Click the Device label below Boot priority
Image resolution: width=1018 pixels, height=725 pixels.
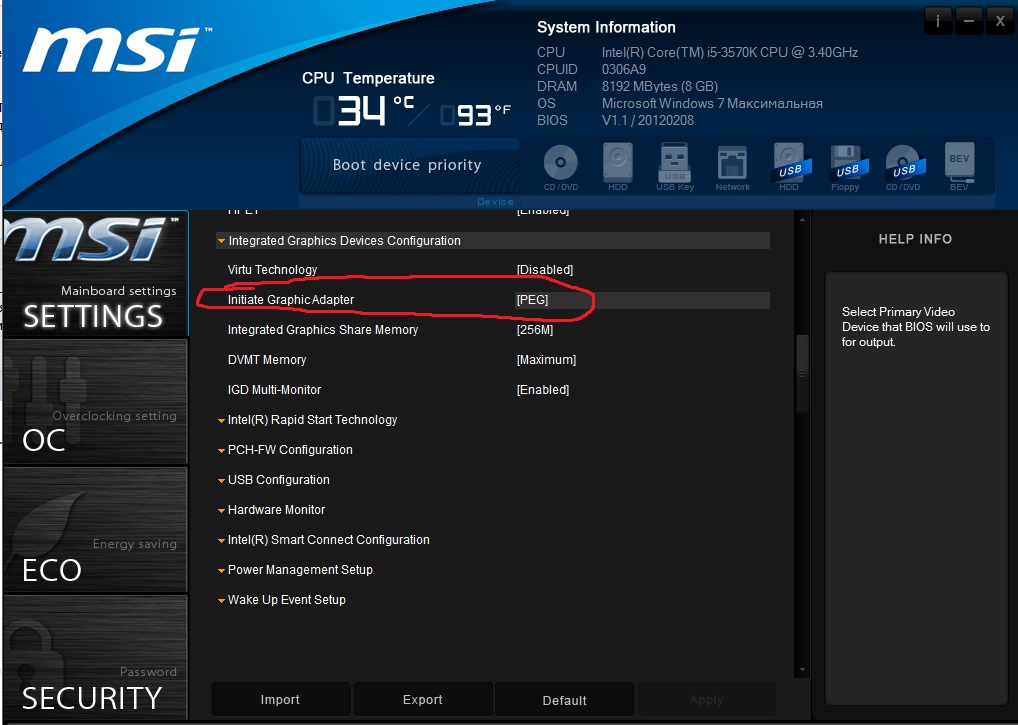pos(495,202)
